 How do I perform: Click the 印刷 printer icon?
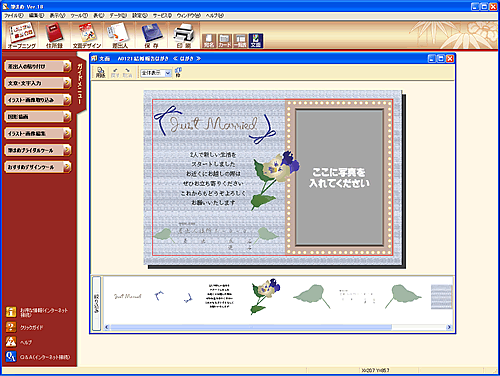click(184, 35)
